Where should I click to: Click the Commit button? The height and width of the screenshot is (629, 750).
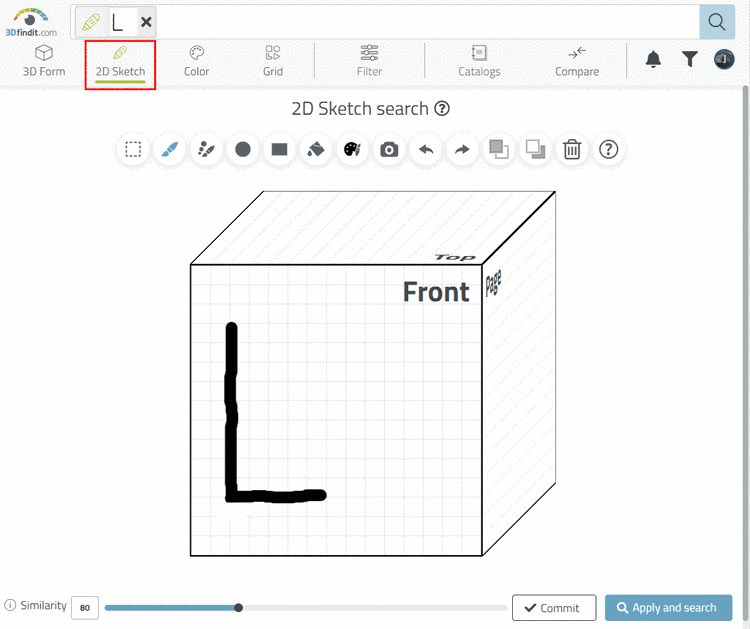[x=554, y=607]
